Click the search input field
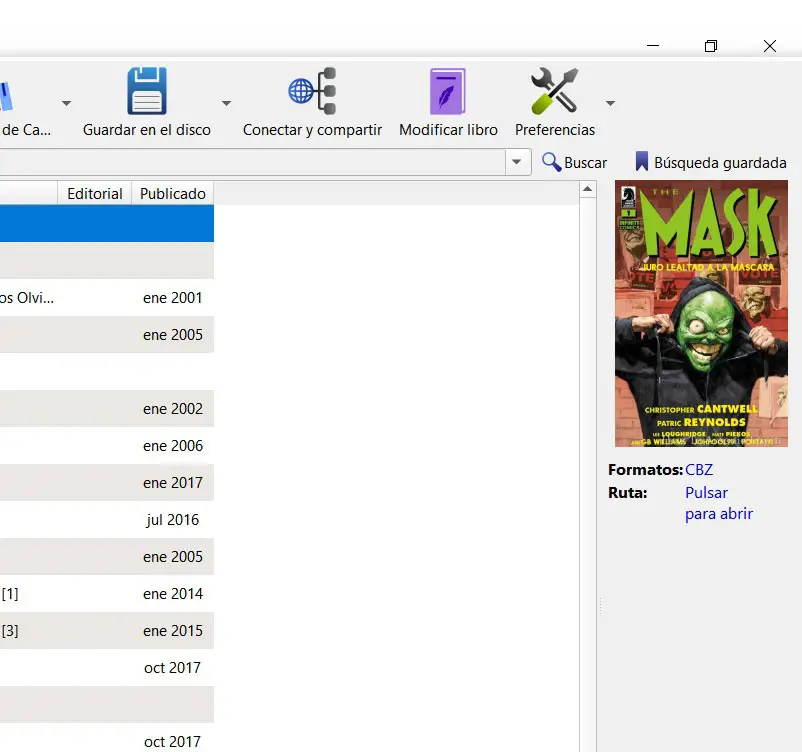 coord(253,162)
